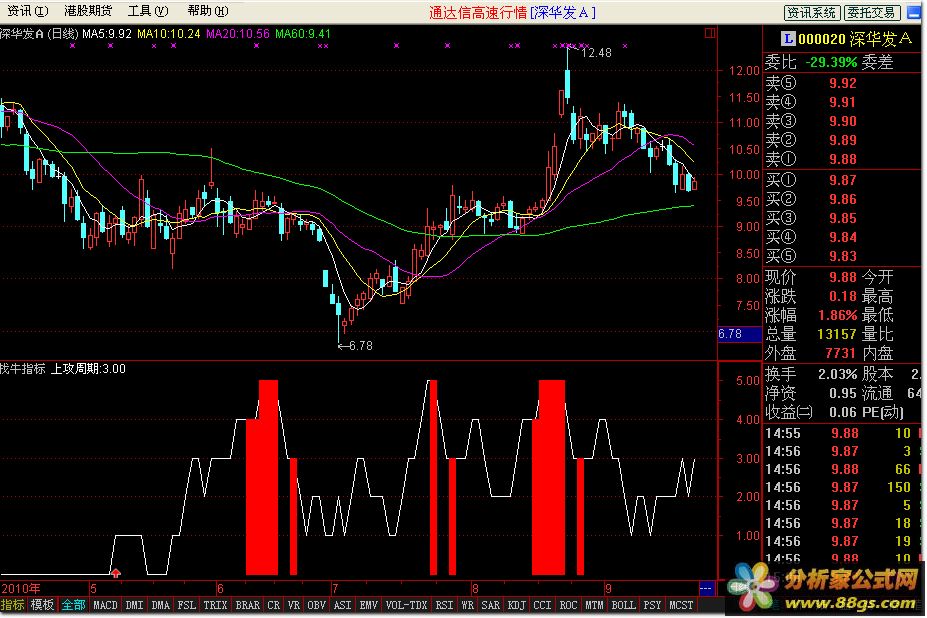Click the 委比 -29.39% value
Viewport: 927px width, 618px height.
(x=831, y=62)
